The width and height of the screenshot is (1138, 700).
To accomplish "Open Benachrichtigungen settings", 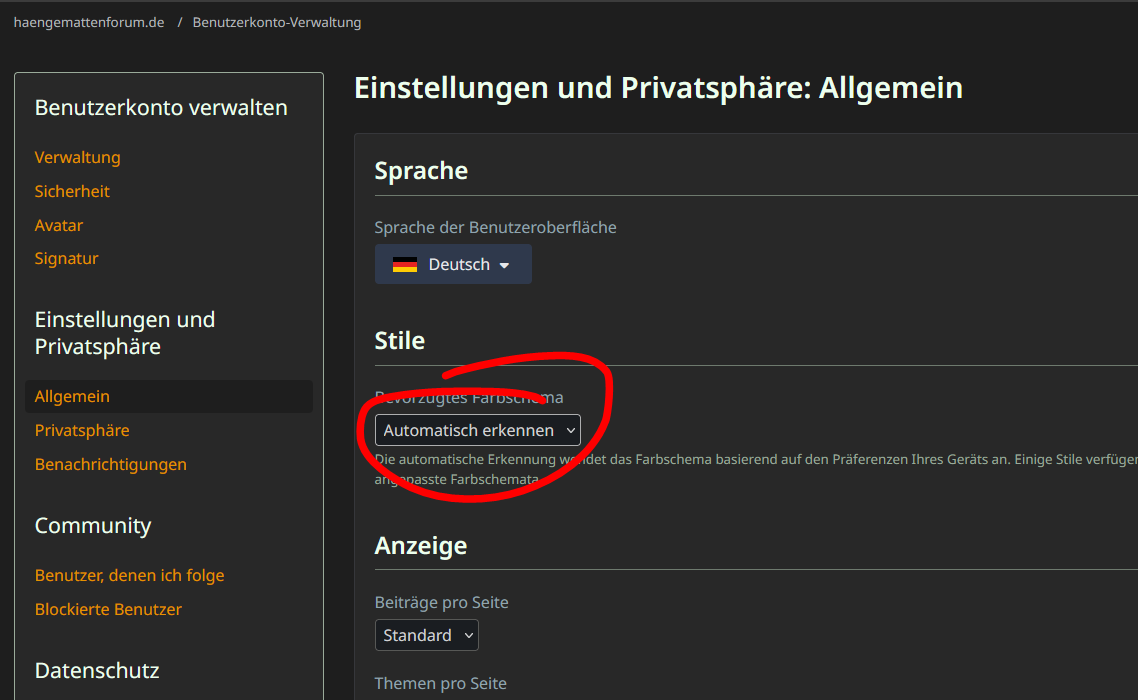I will coord(110,464).
